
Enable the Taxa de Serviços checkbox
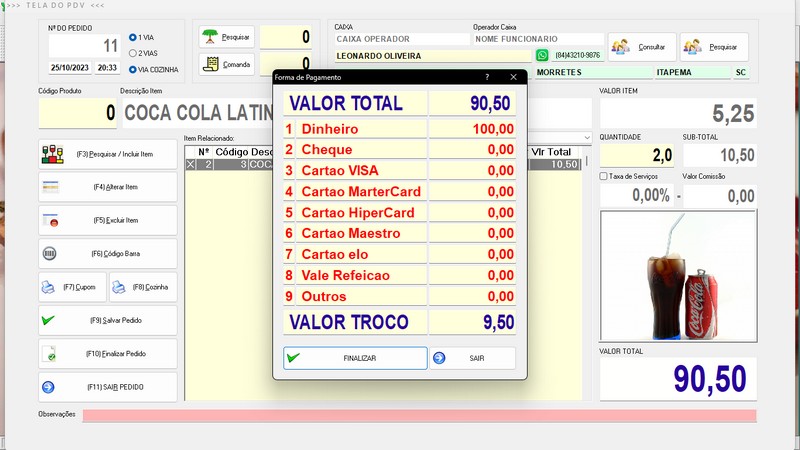[x=604, y=176]
